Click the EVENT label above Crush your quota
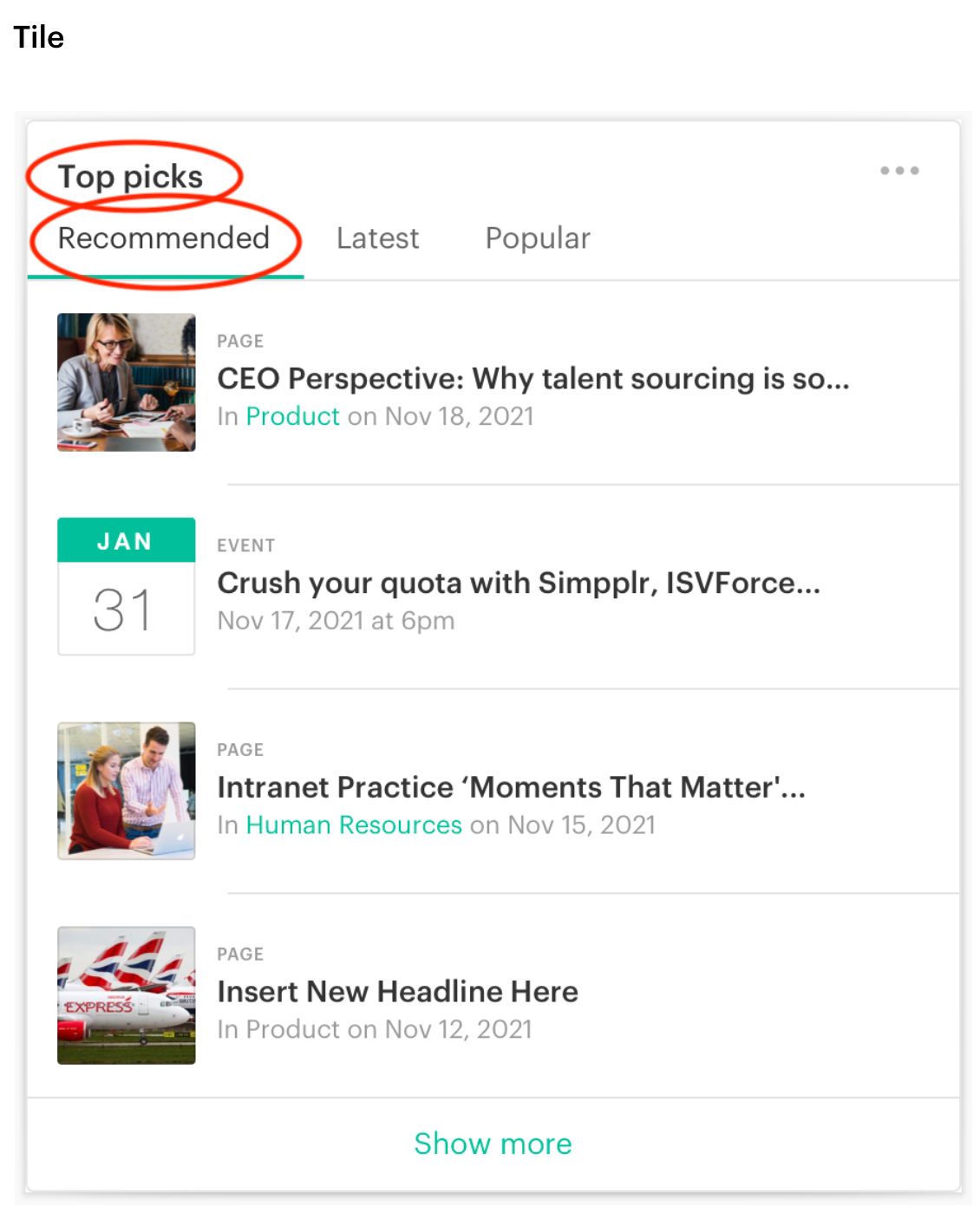Viewport: 980px width, 1219px height. [245, 545]
